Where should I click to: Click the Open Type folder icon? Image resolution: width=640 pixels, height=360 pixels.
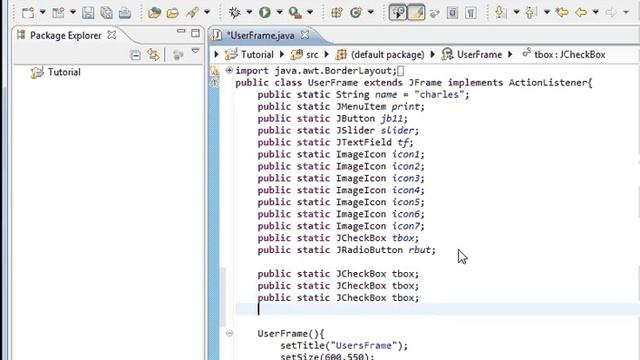(154, 13)
